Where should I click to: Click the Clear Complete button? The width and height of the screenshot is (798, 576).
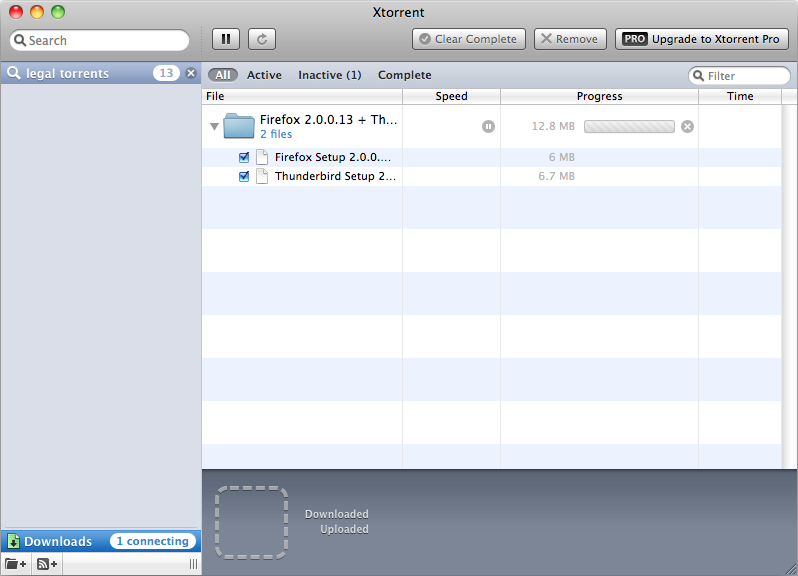point(469,39)
